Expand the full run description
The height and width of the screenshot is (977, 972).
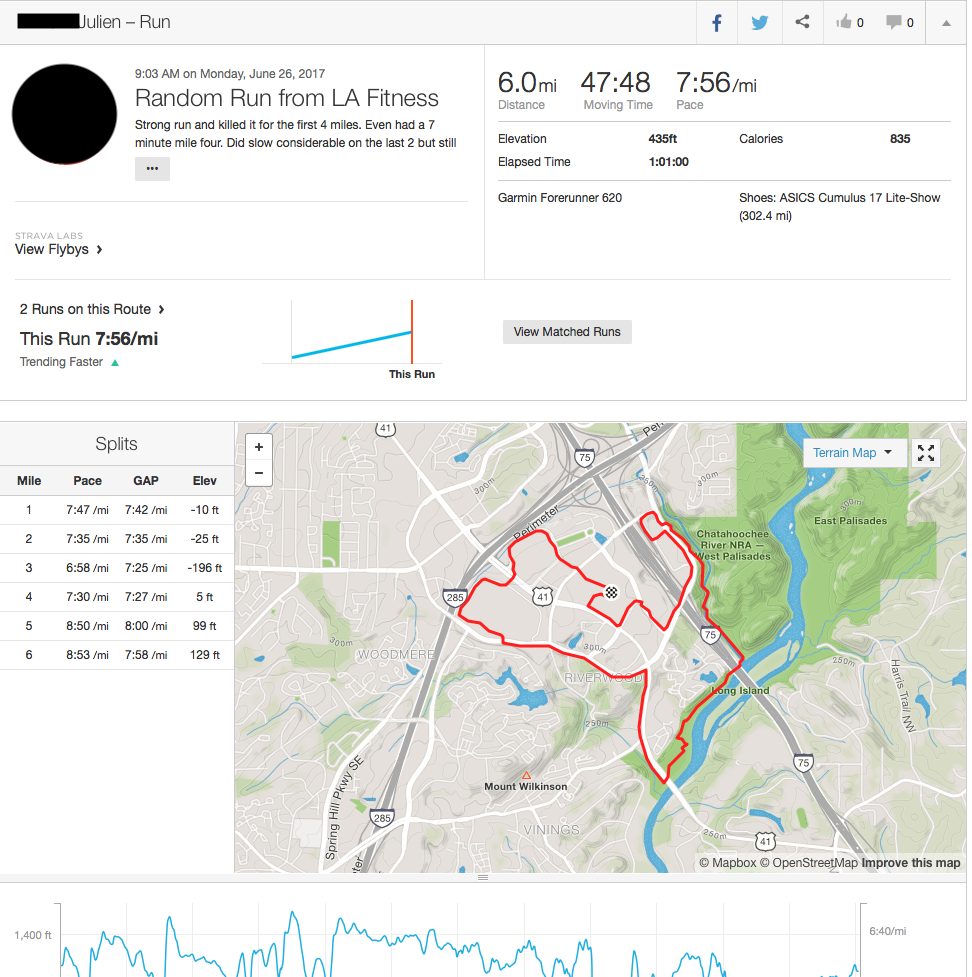[x=152, y=169]
